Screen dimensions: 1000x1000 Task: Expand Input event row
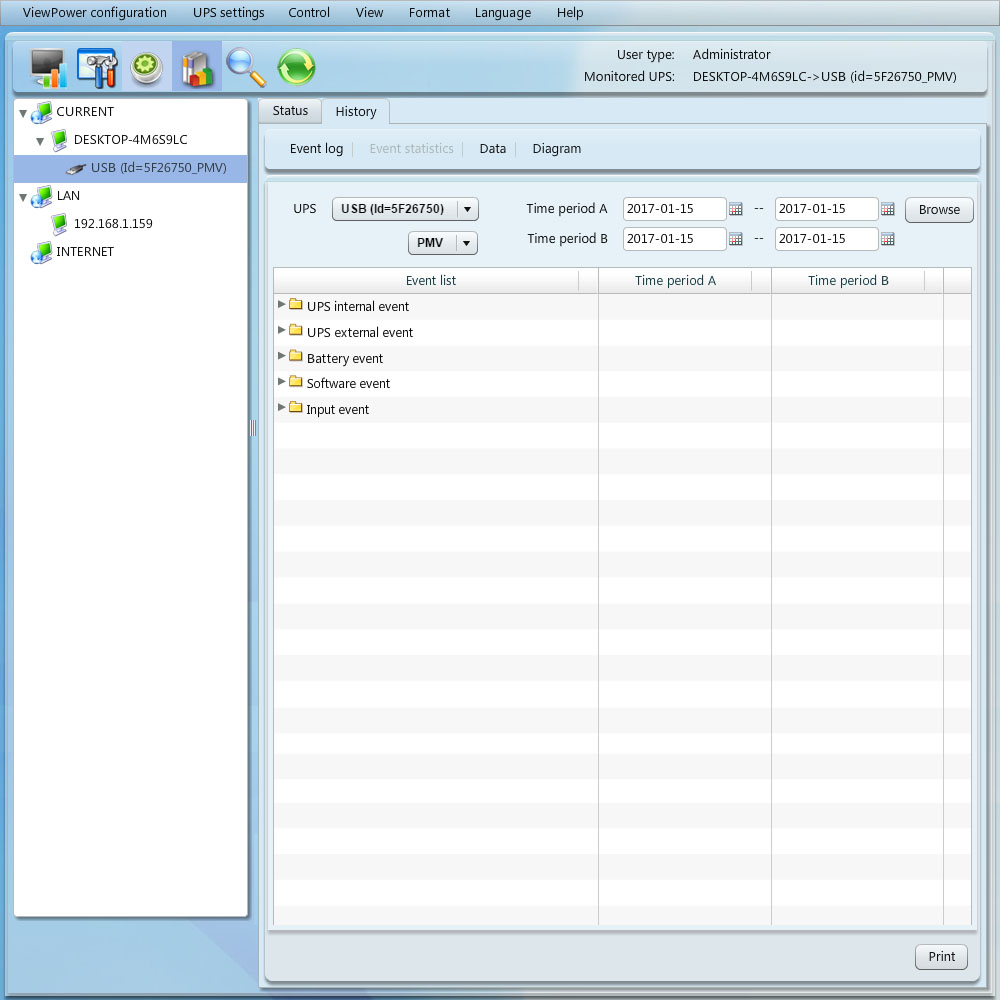[281, 407]
